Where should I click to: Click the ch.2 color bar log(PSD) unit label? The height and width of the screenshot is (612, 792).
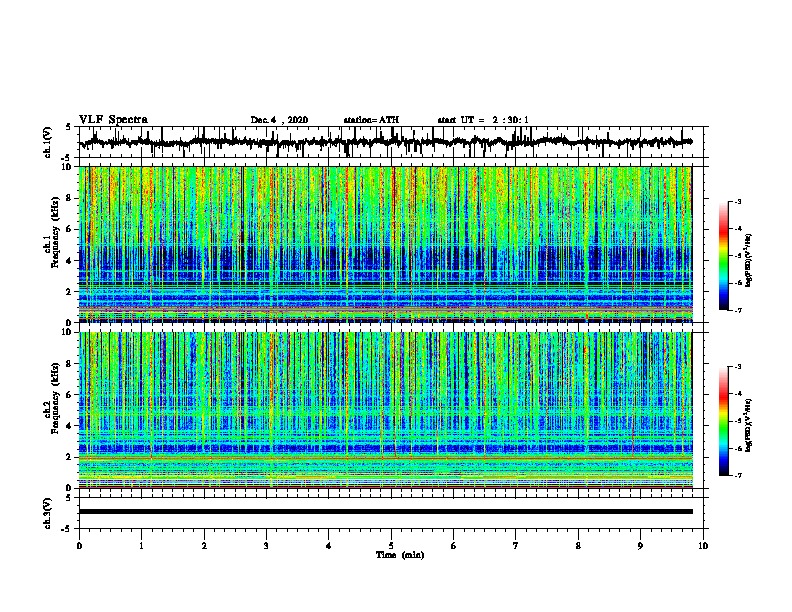750,425
